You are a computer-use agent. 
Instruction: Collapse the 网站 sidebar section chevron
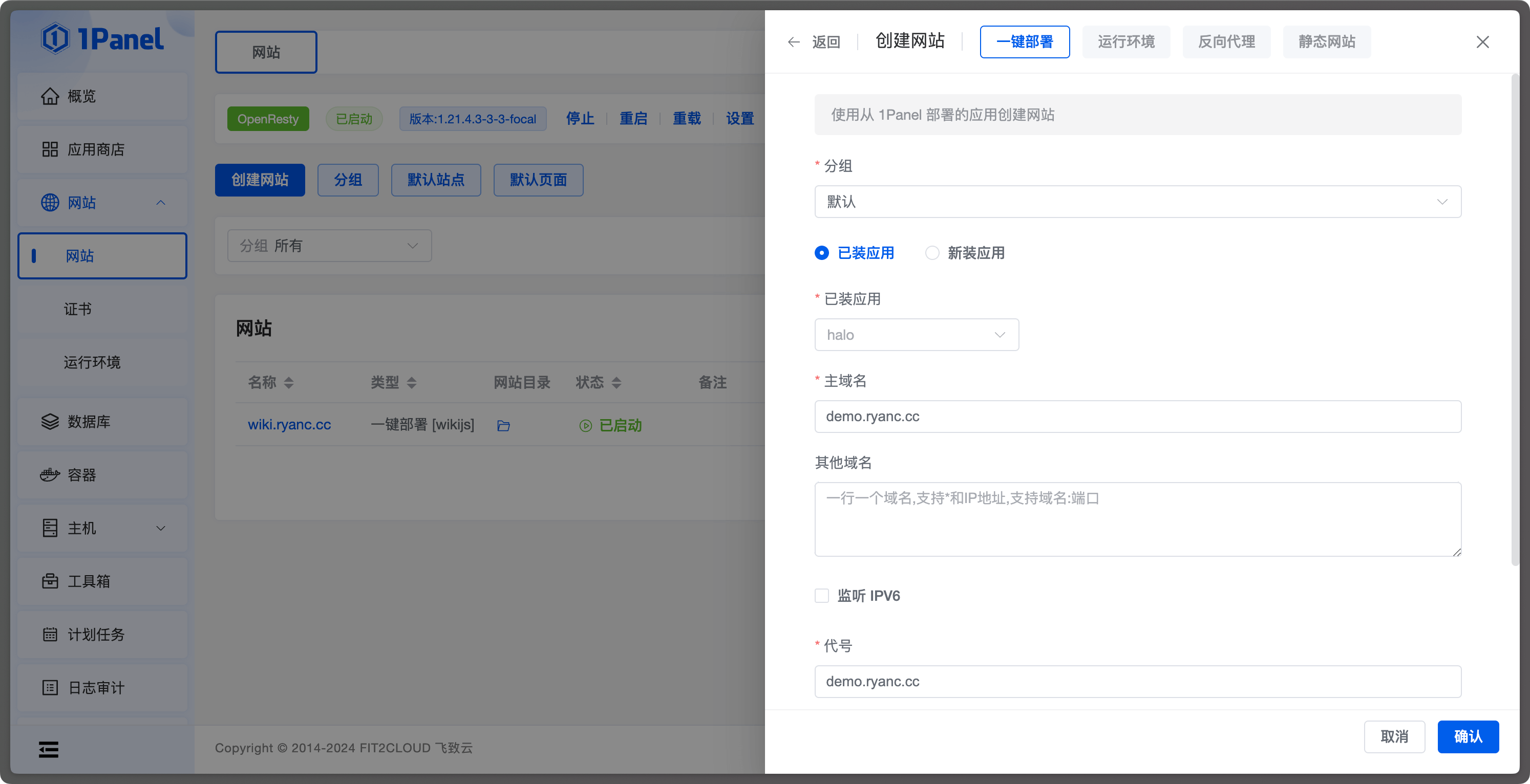[160, 202]
